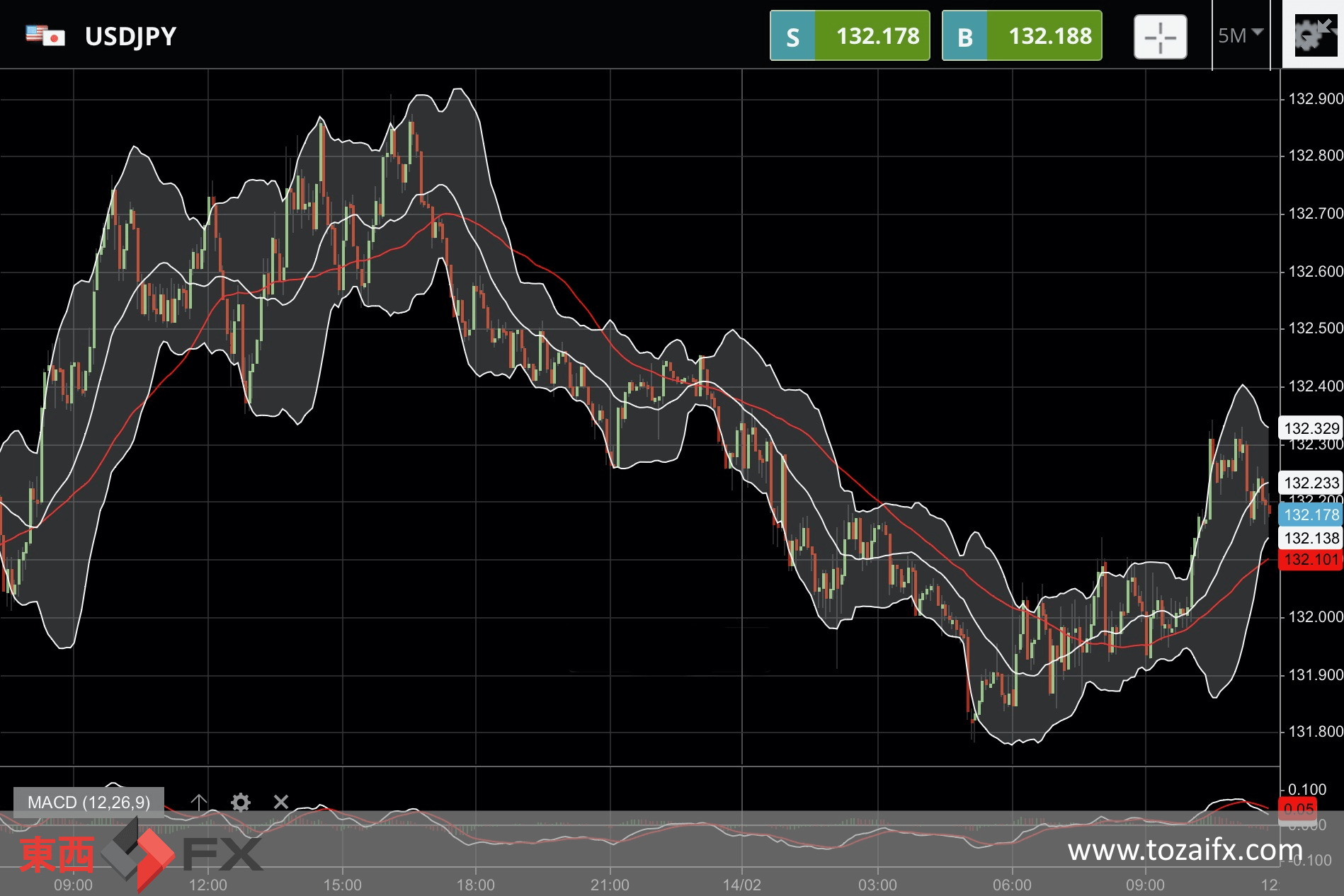Click the red 132.101 moving average tag
Image resolution: width=1344 pixels, height=896 pixels.
click(1311, 560)
